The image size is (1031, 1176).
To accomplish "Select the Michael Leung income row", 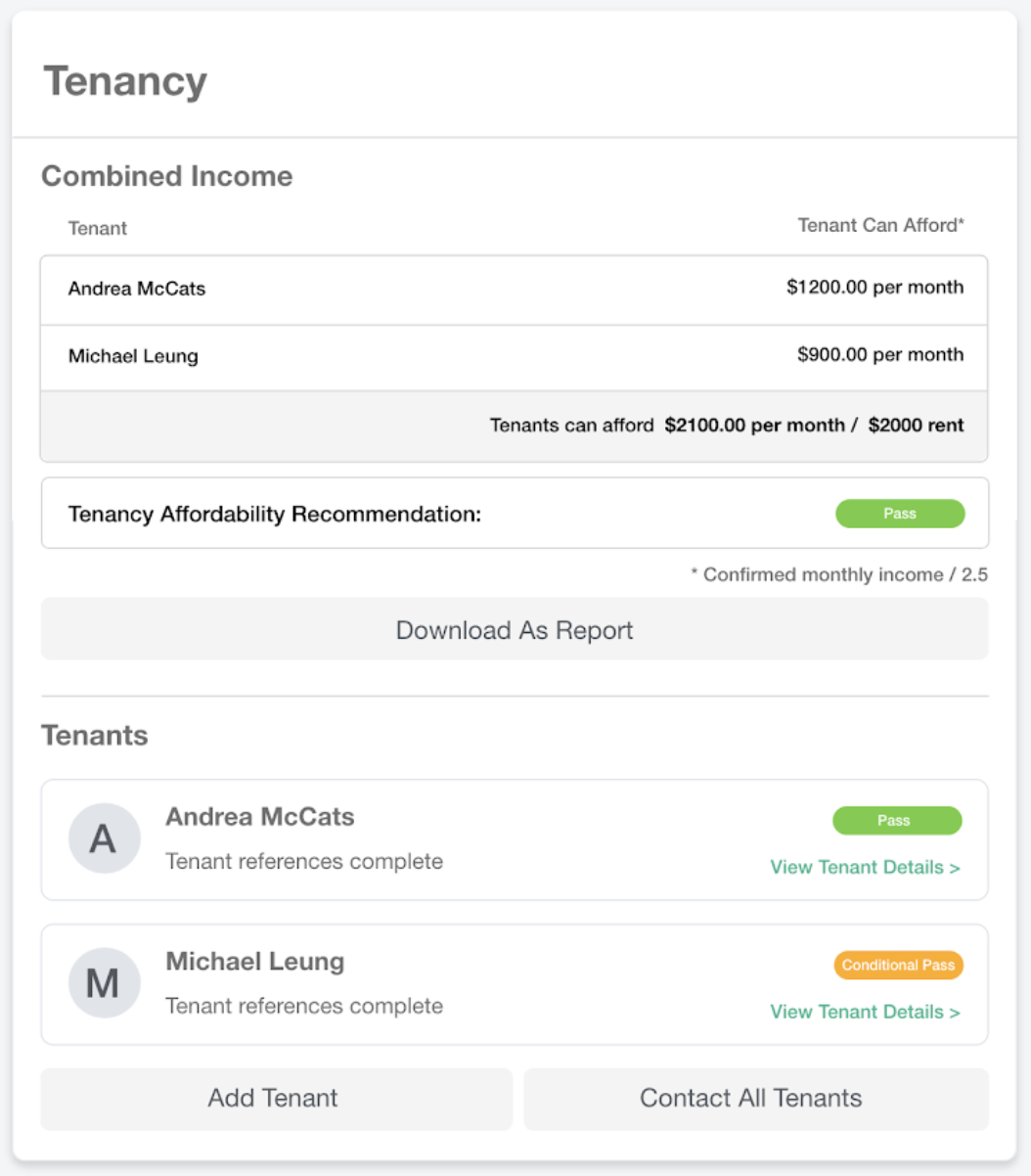I will pos(515,356).
